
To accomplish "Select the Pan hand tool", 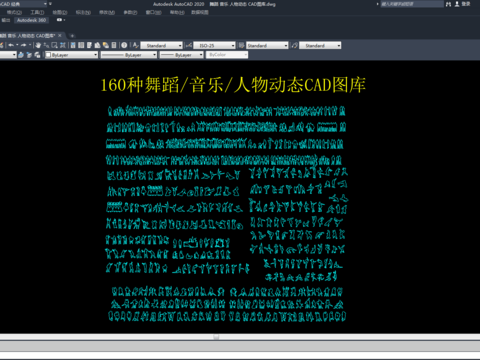I will pyautogui.click(x=38, y=45).
